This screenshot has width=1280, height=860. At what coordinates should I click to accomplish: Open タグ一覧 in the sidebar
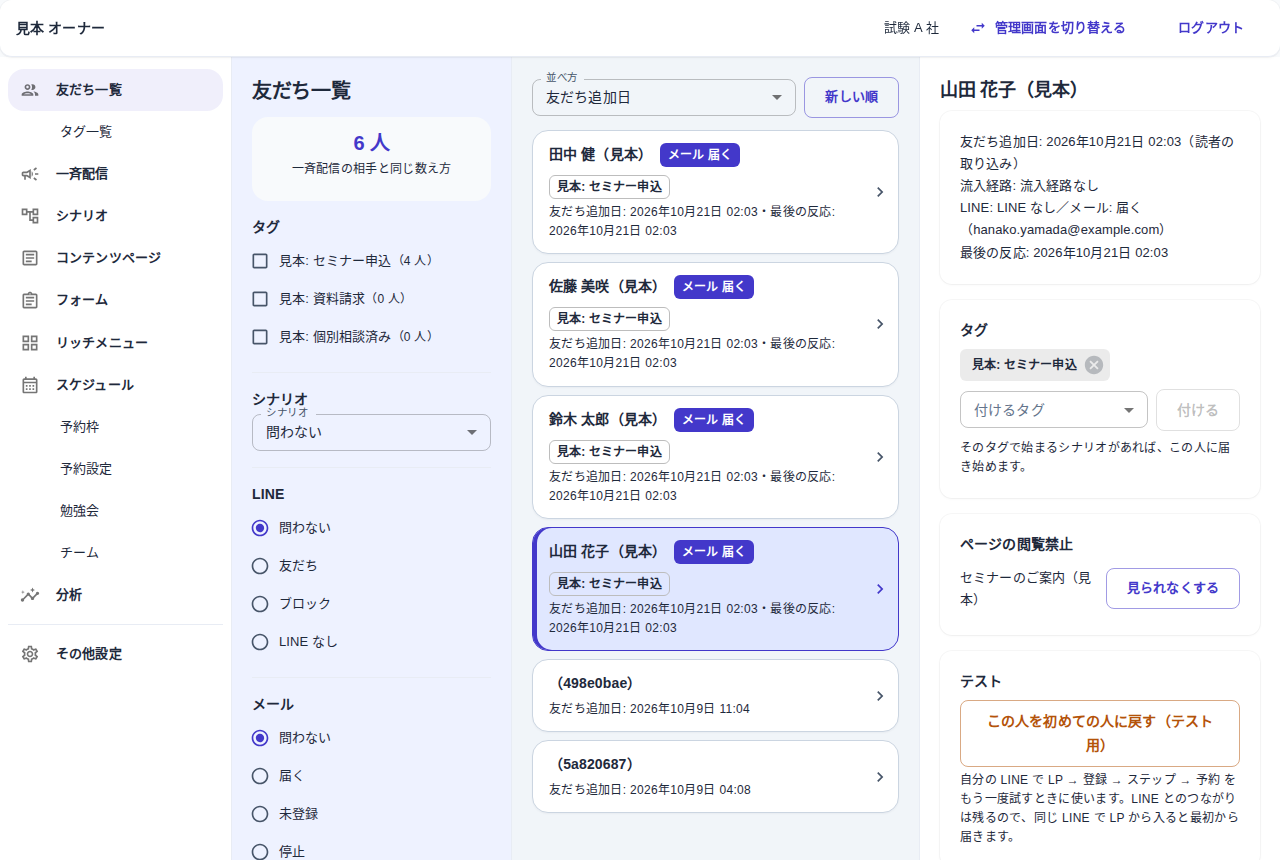pos(115,132)
